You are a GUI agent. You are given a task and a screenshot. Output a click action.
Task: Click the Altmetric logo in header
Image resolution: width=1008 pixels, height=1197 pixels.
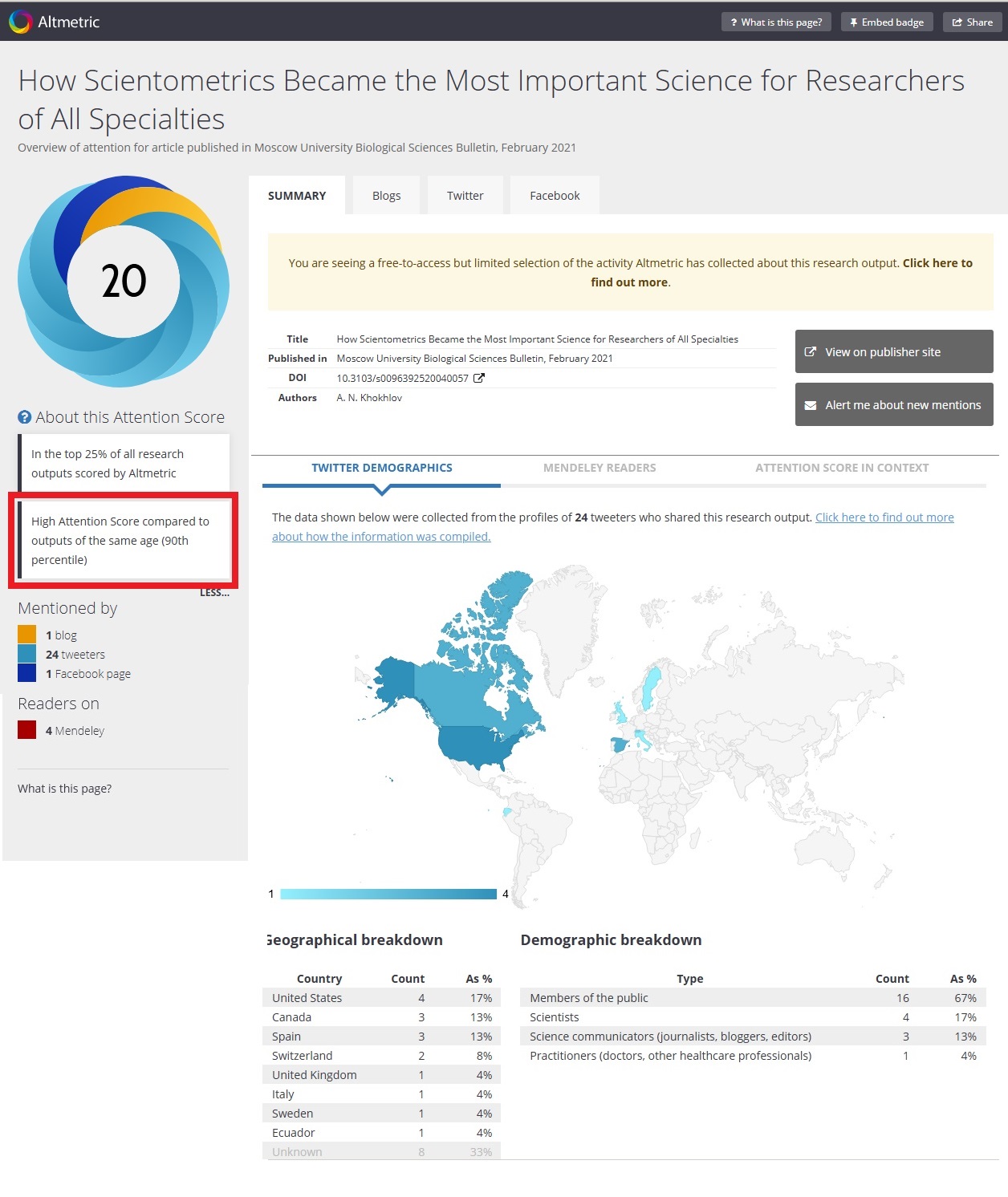[54, 22]
